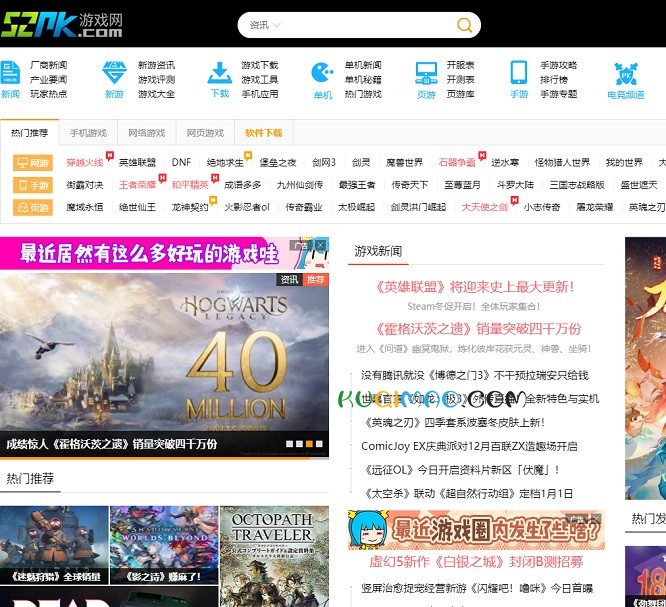
Task: Open the DNF game link
Action: [181, 163]
